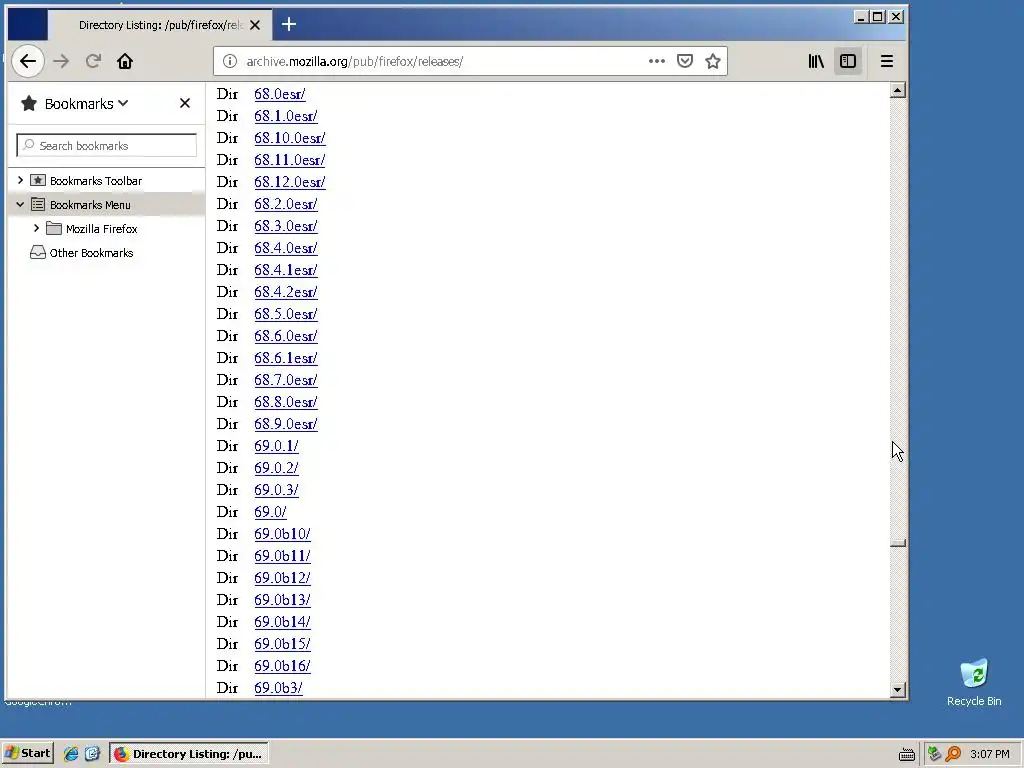Image resolution: width=1024 pixels, height=768 pixels.
Task: Open the 68.12.0esr/ directory link
Action: pyautogui.click(x=289, y=182)
